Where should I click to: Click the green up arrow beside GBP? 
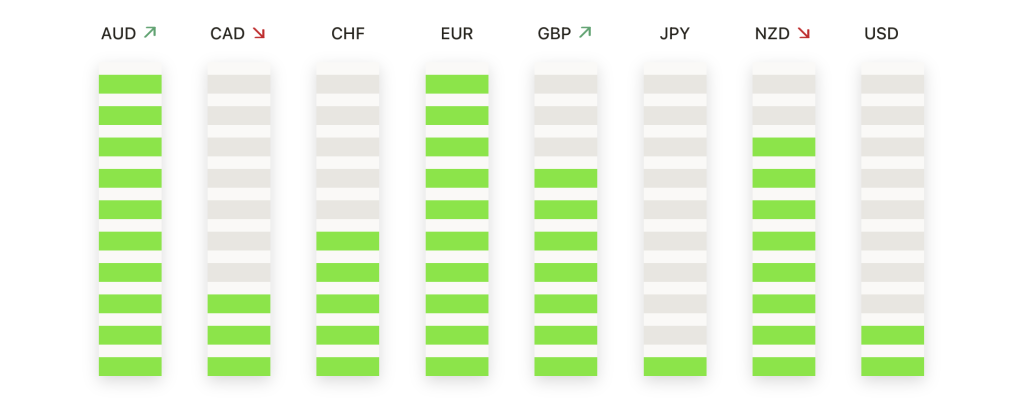pyautogui.click(x=585, y=33)
